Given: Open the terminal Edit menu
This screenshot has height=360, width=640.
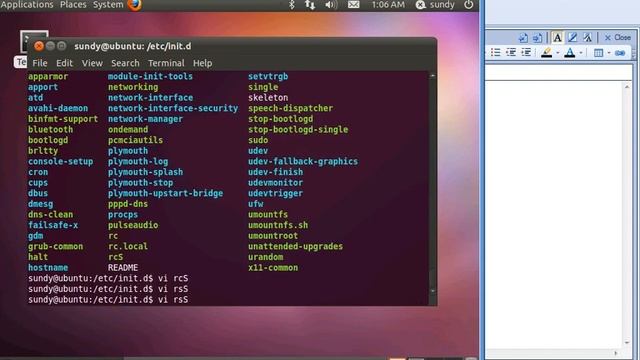Looking at the screenshot, I should (64, 63).
